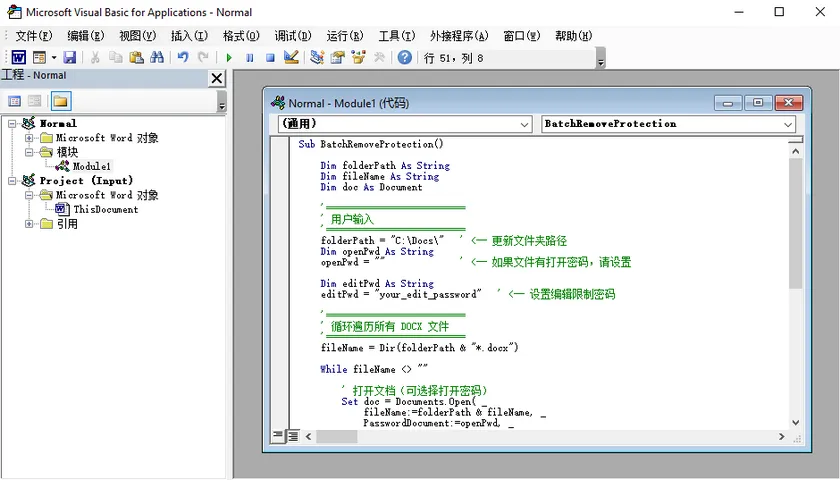Click the Insert UserForm toolbar icon
This screenshot has height=480, width=840.
pyautogui.click(x=39, y=57)
